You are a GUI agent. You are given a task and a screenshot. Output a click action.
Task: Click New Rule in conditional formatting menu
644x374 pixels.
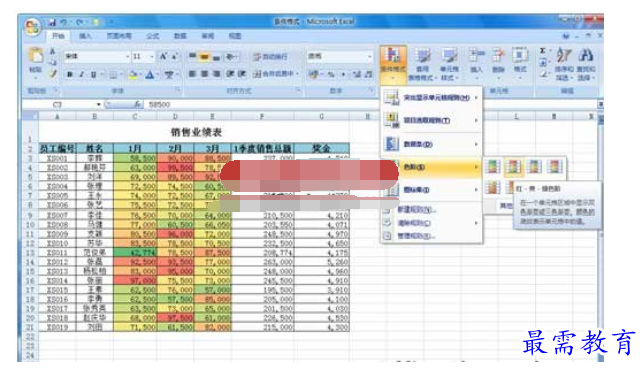pos(431,210)
